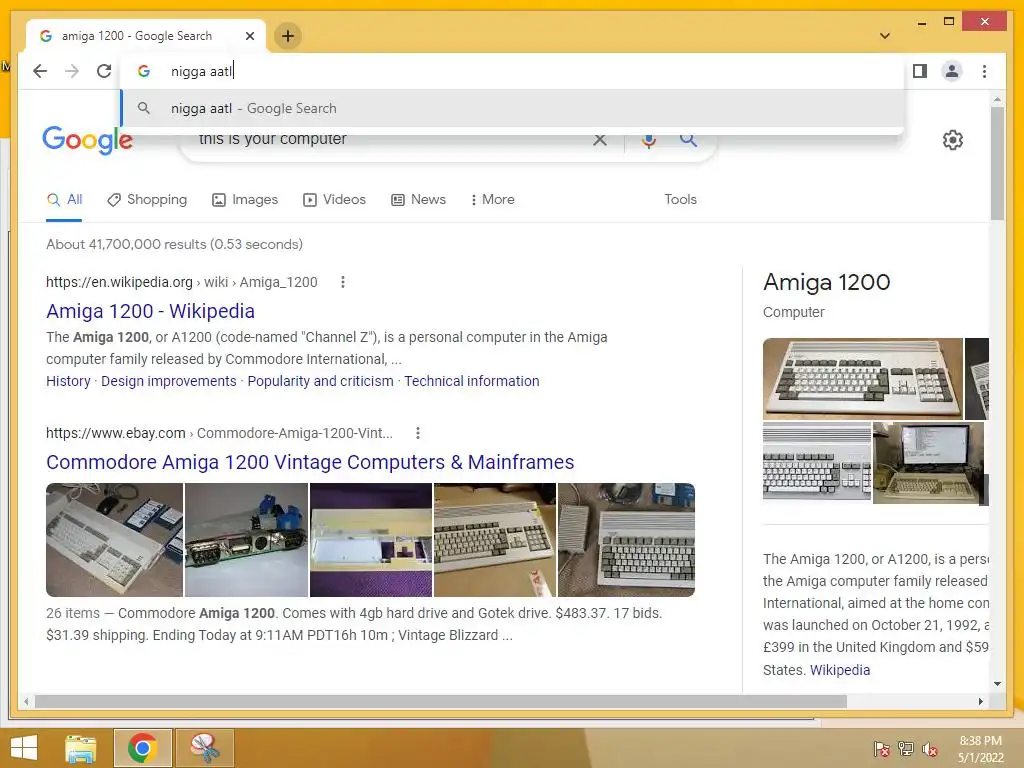Open File Explorer from taskbar

81,748
